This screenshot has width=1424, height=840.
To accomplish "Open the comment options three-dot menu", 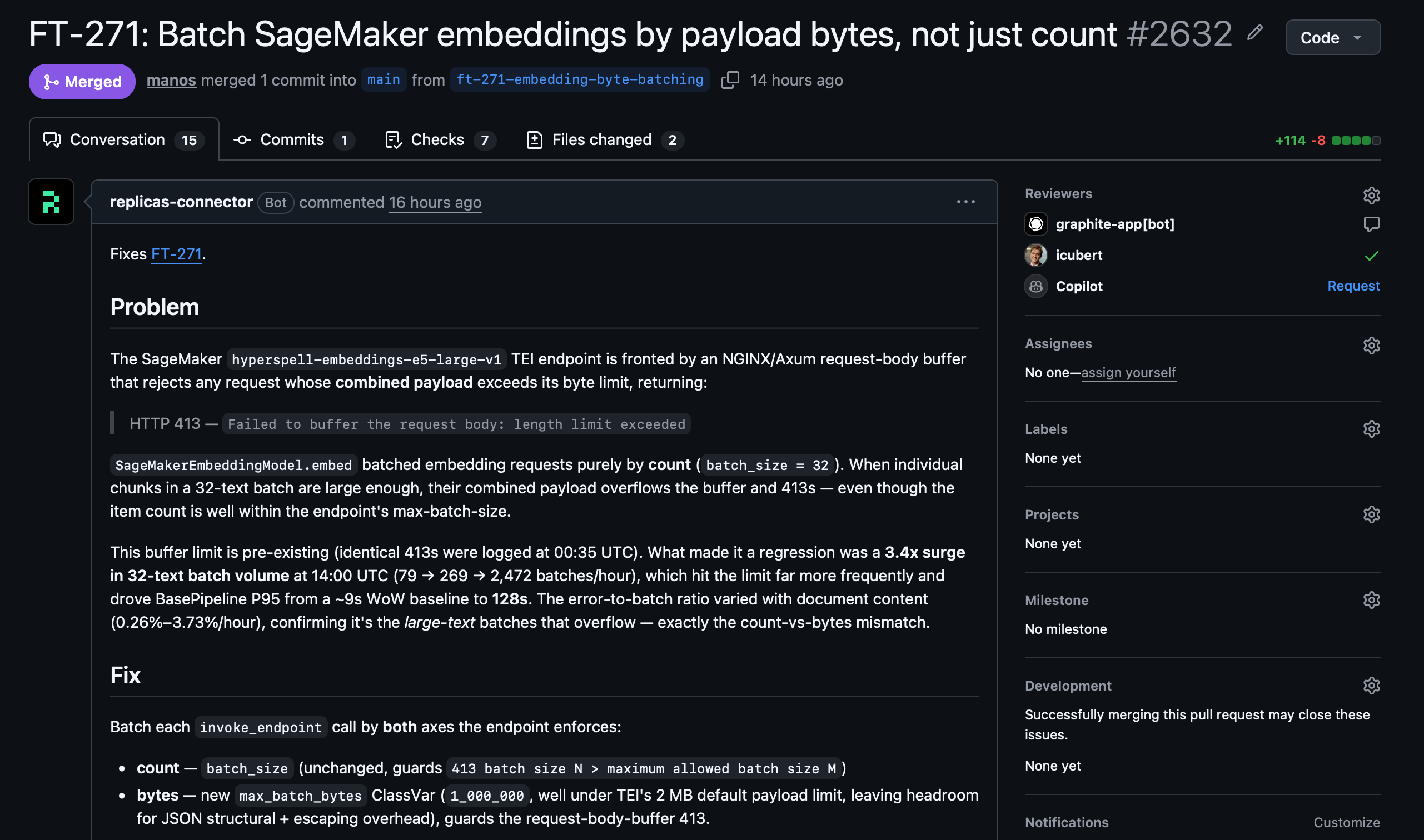I will click(965, 202).
